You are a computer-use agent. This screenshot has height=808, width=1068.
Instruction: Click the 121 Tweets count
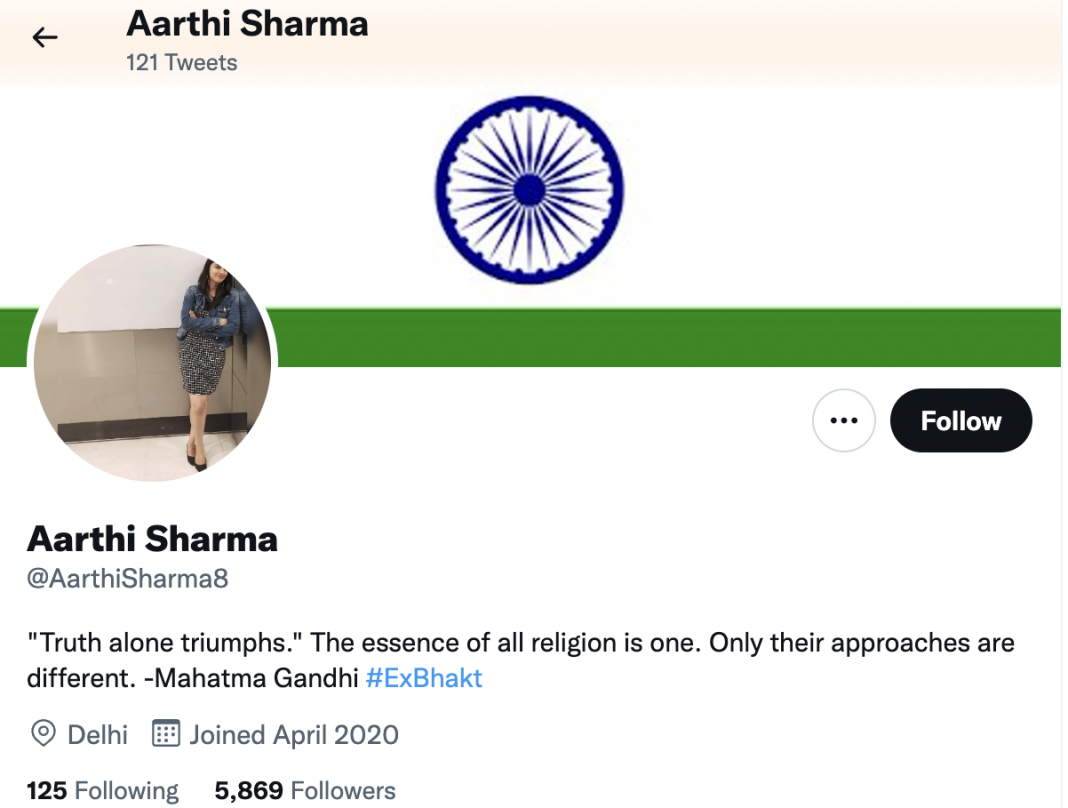click(x=181, y=63)
